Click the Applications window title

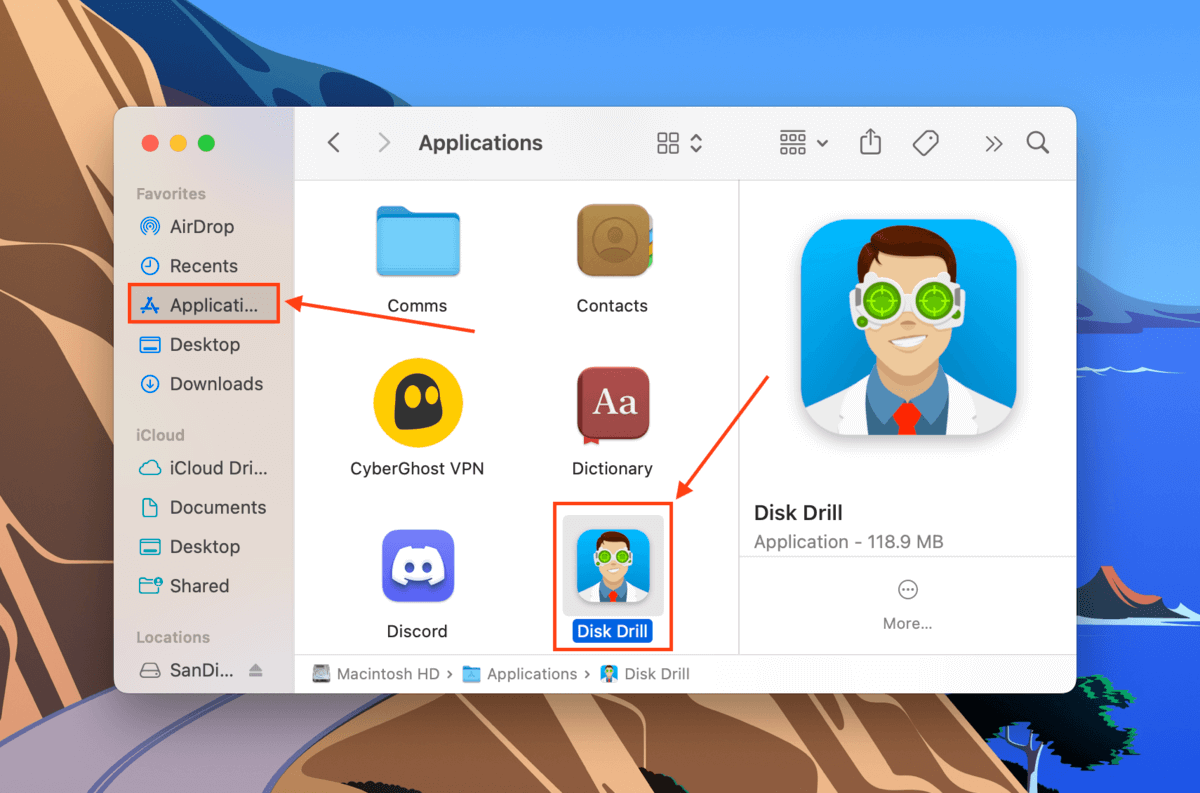pos(480,143)
